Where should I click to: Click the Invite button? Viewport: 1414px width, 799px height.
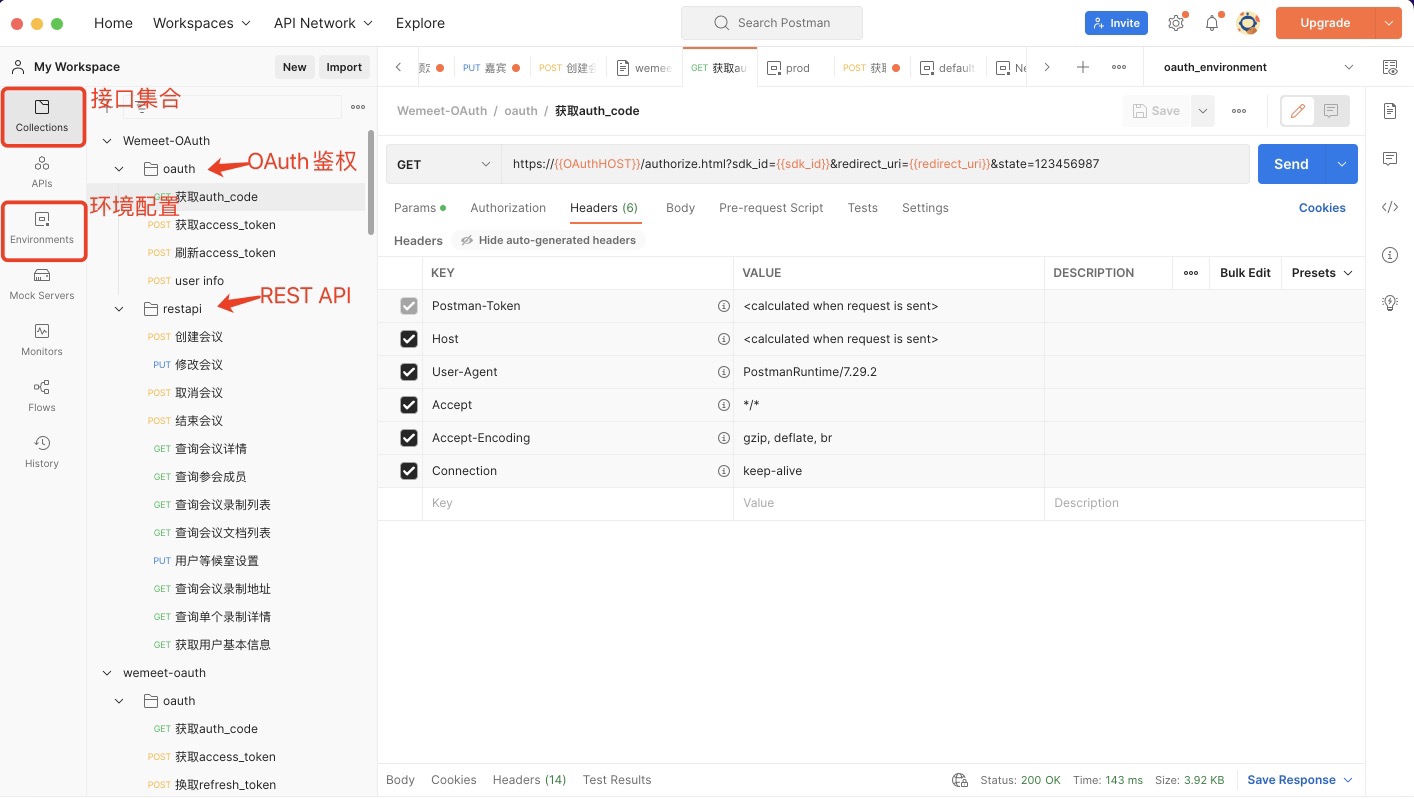pyautogui.click(x=1116, y=23)
